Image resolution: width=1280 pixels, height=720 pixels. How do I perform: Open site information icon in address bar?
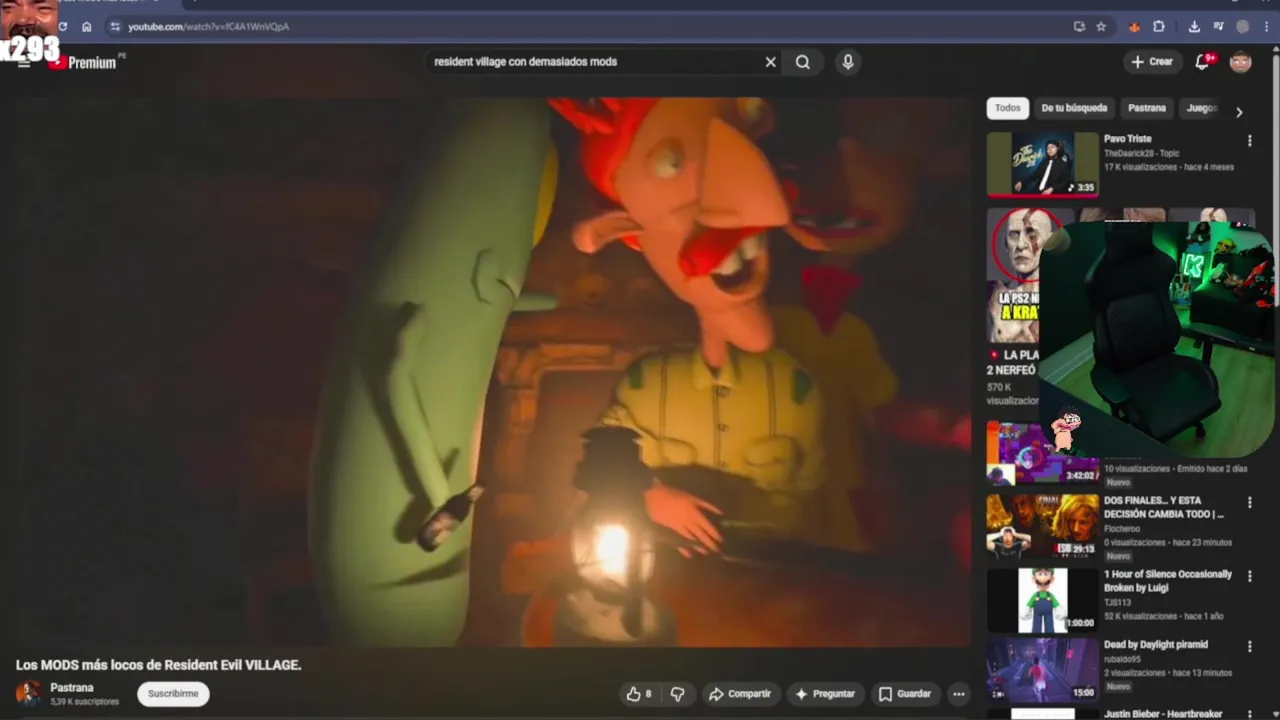pyautogui.click(x=115, y=27)
